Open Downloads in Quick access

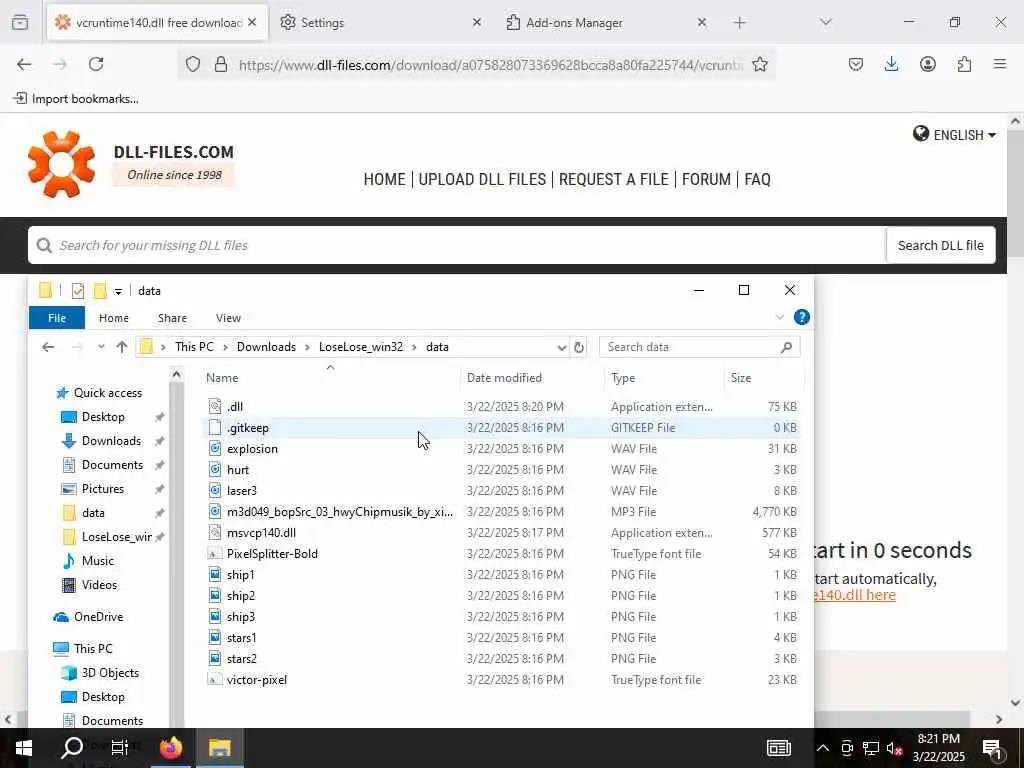tap(111, 441)
